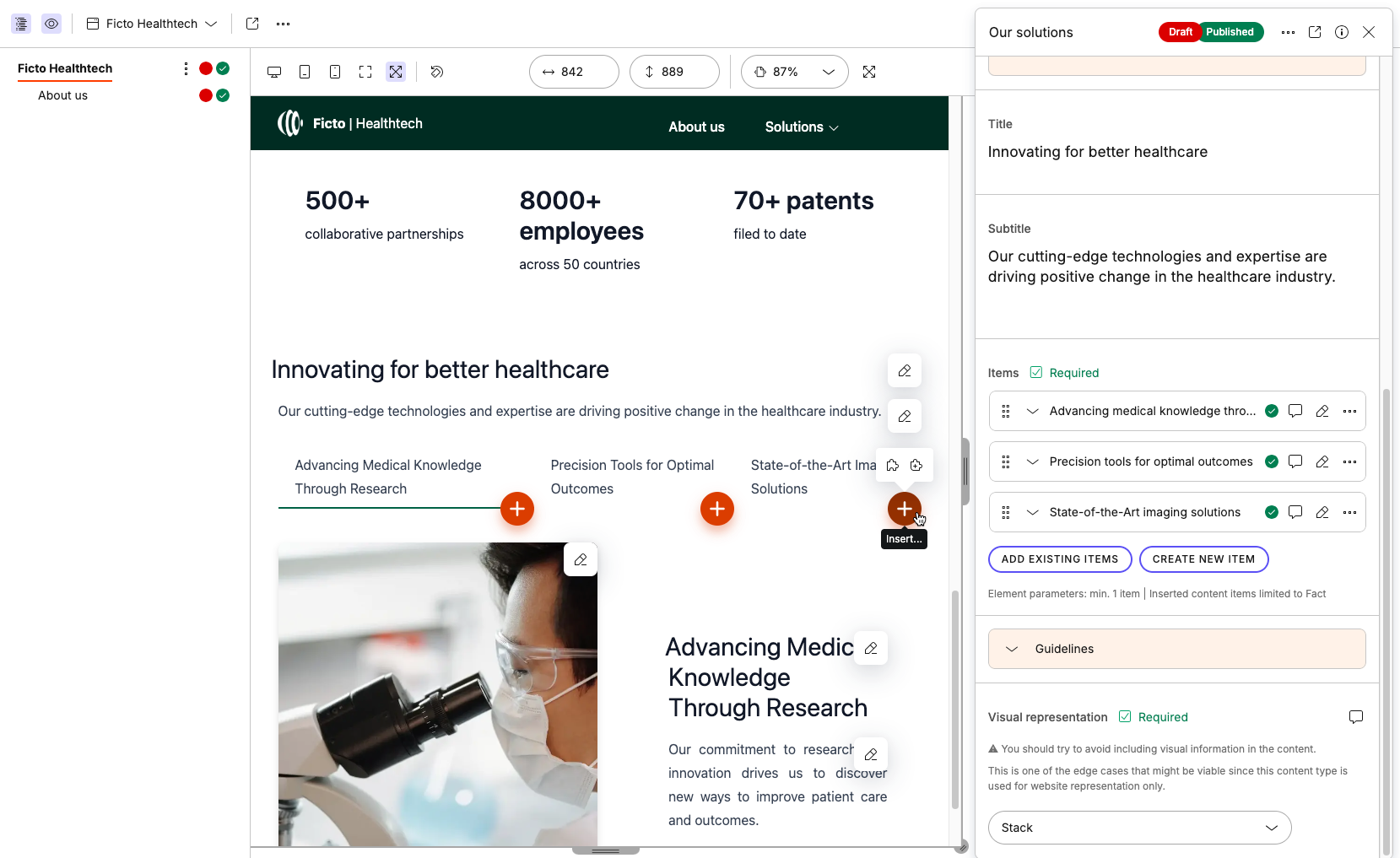Viewport: 1400px width, 858px height.
Task: Click the red draft status dot for About us
Action: 206,95
